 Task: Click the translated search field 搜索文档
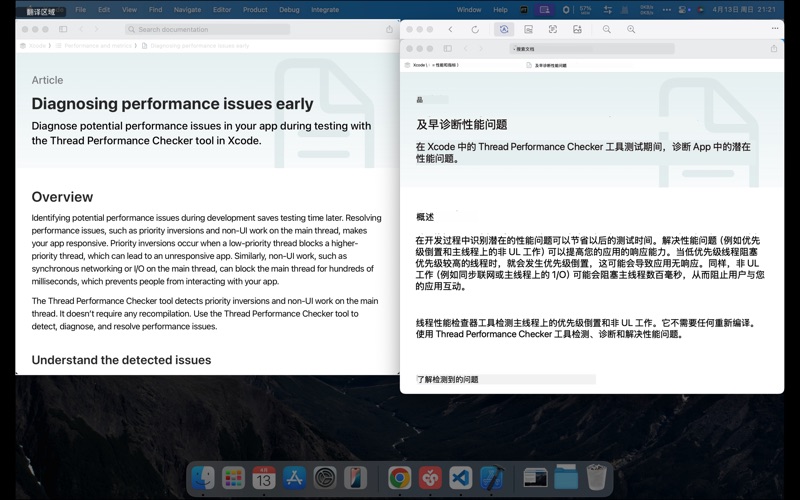(x=580, y=48)
